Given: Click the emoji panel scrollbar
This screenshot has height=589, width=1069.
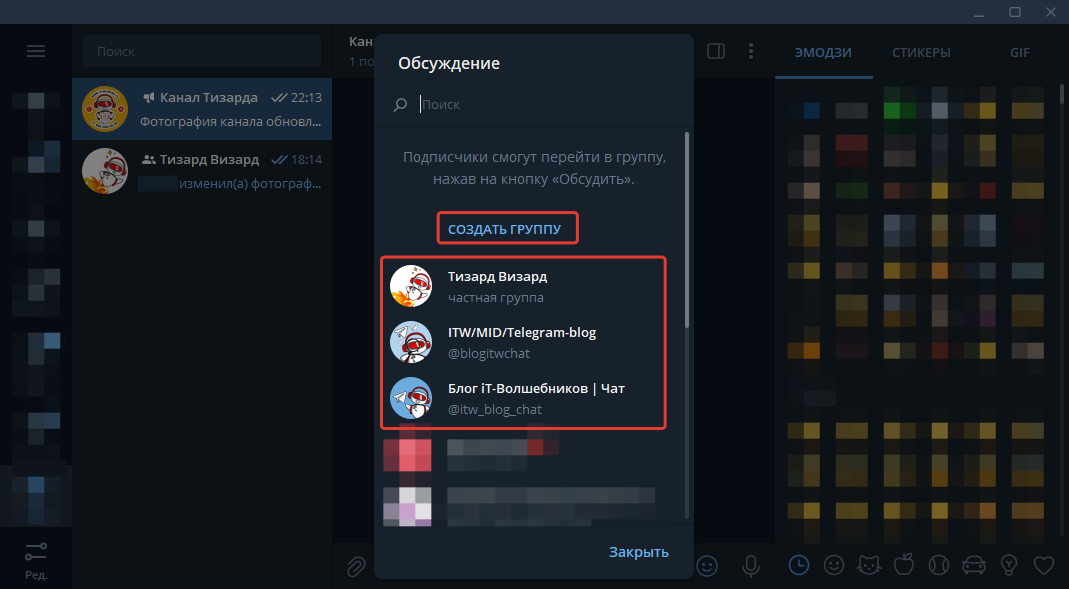Looking at the screenshot, I should pos(1062,93).
